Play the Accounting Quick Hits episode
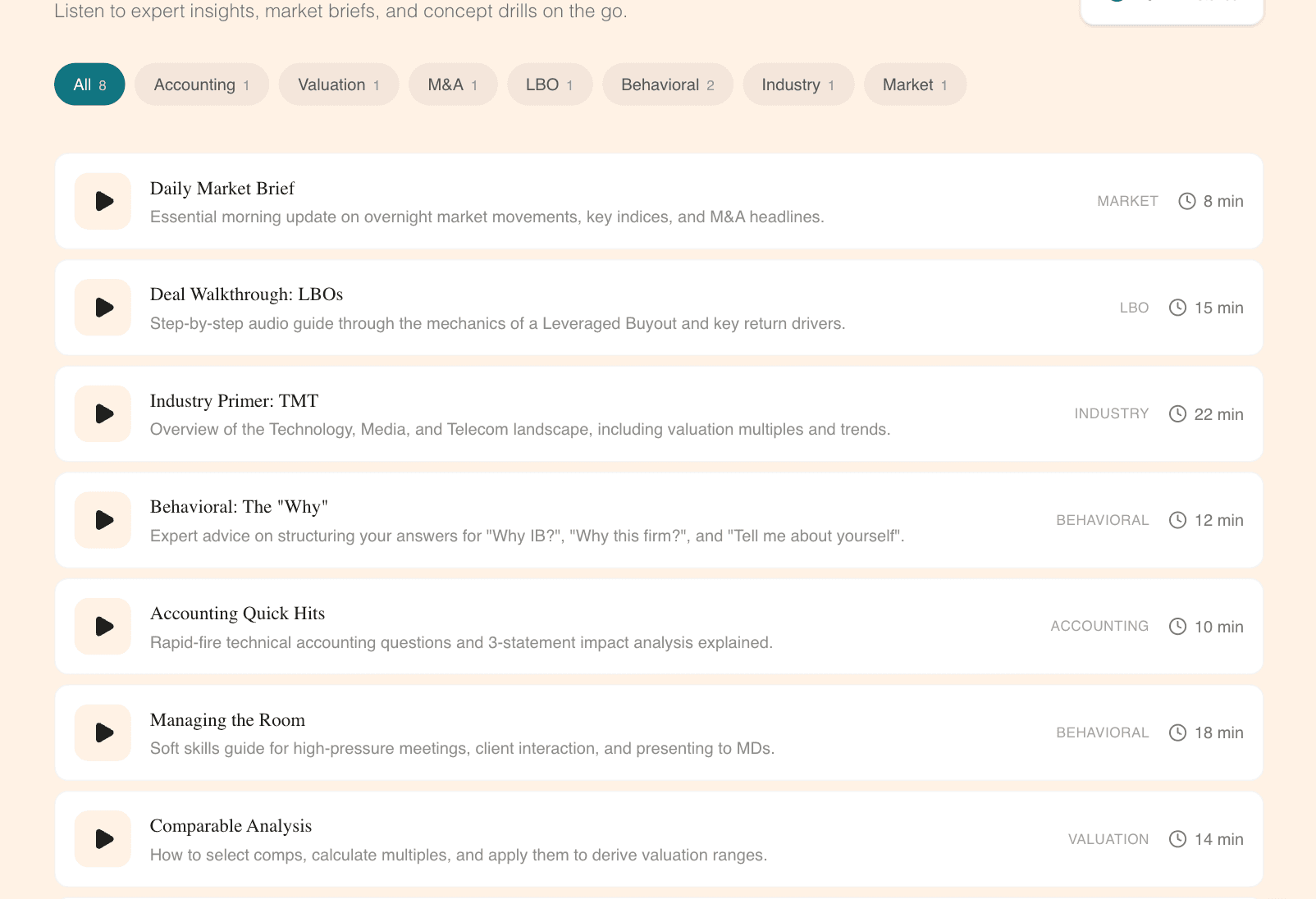Viewport: 1316px width, 899px height. [x=103, y=626]
